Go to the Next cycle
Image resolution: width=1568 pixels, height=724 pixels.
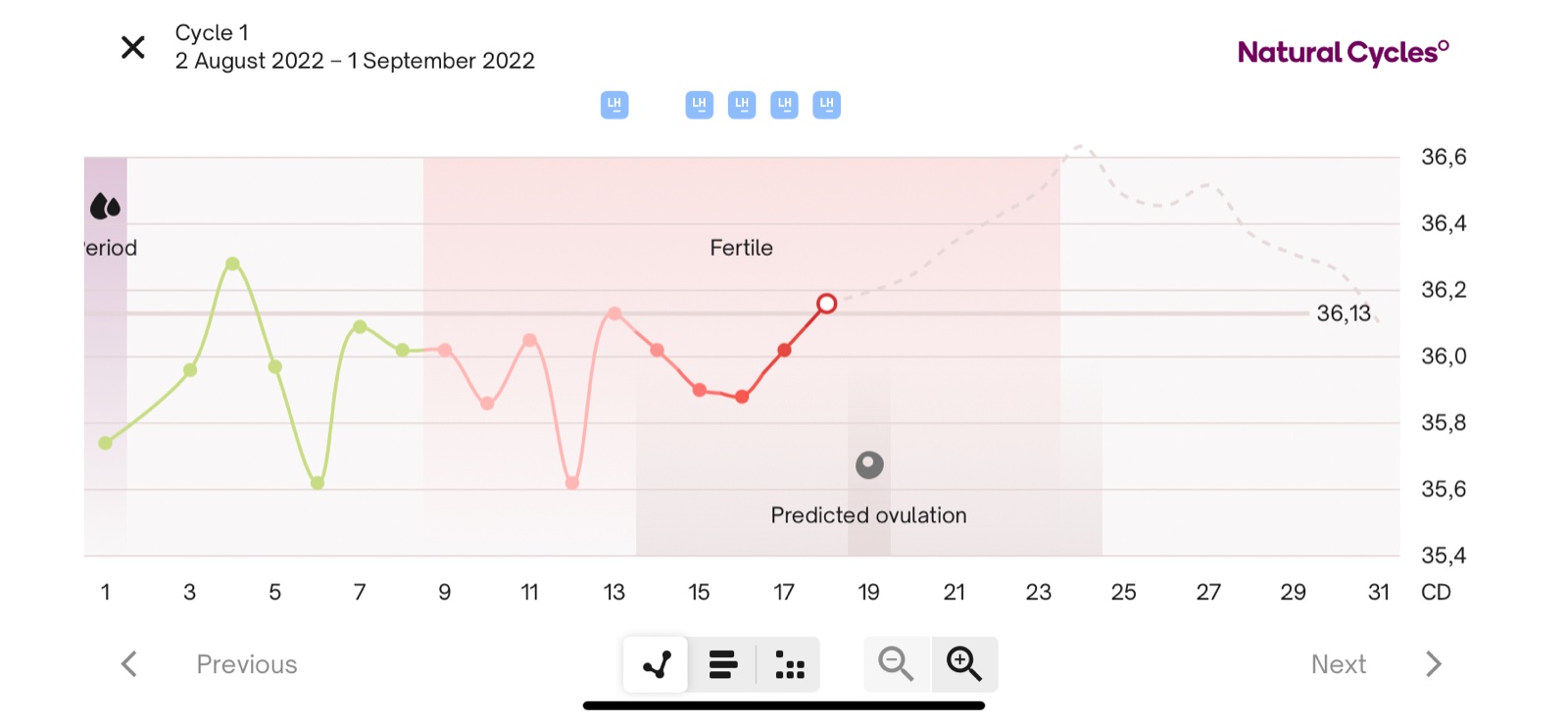(1338, 664)
